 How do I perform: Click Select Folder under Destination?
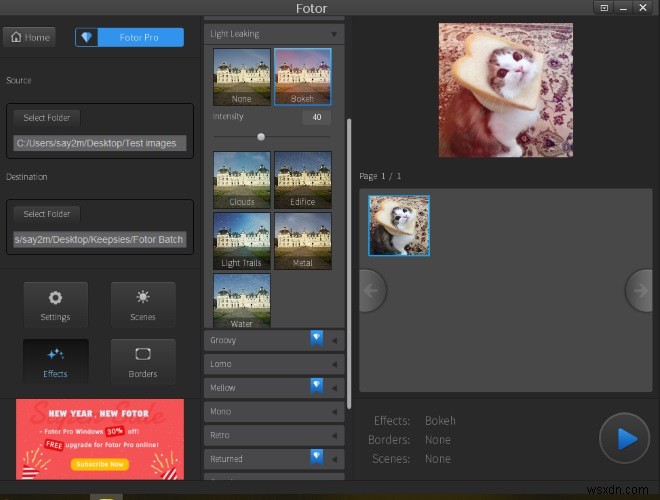[x=47, y=214]
